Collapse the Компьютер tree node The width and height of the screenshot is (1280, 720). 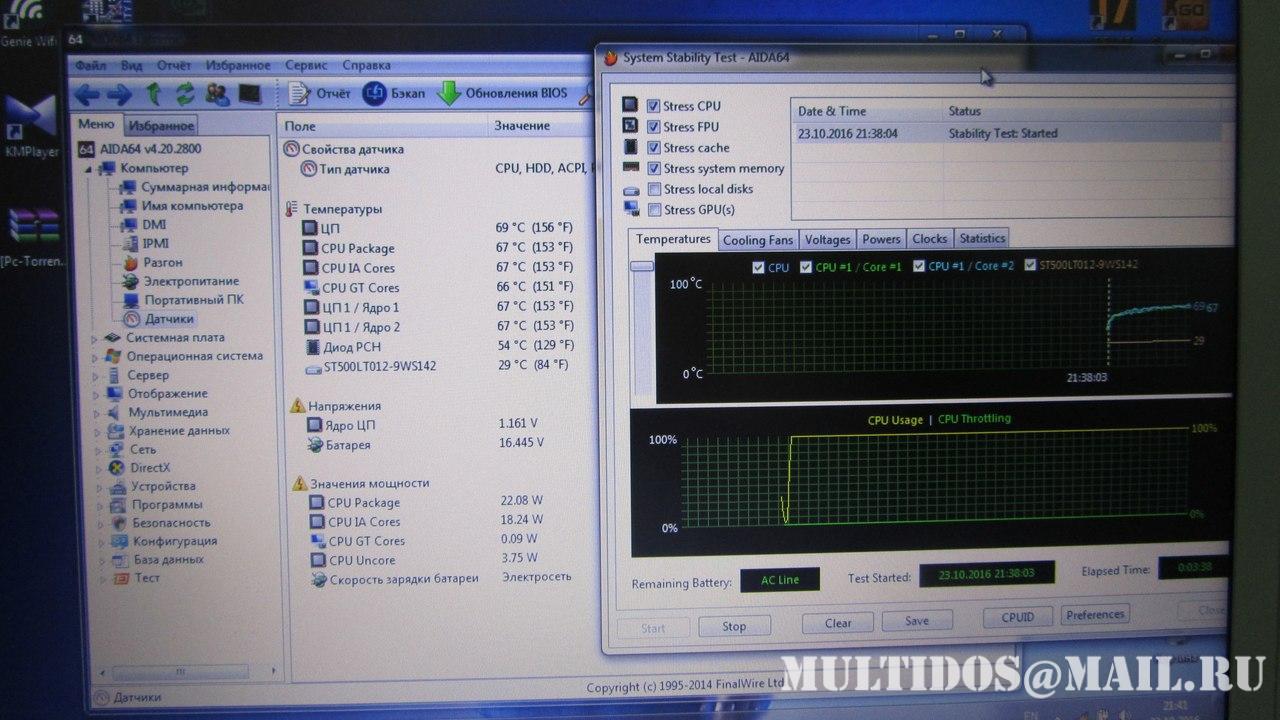click(88, 168)
